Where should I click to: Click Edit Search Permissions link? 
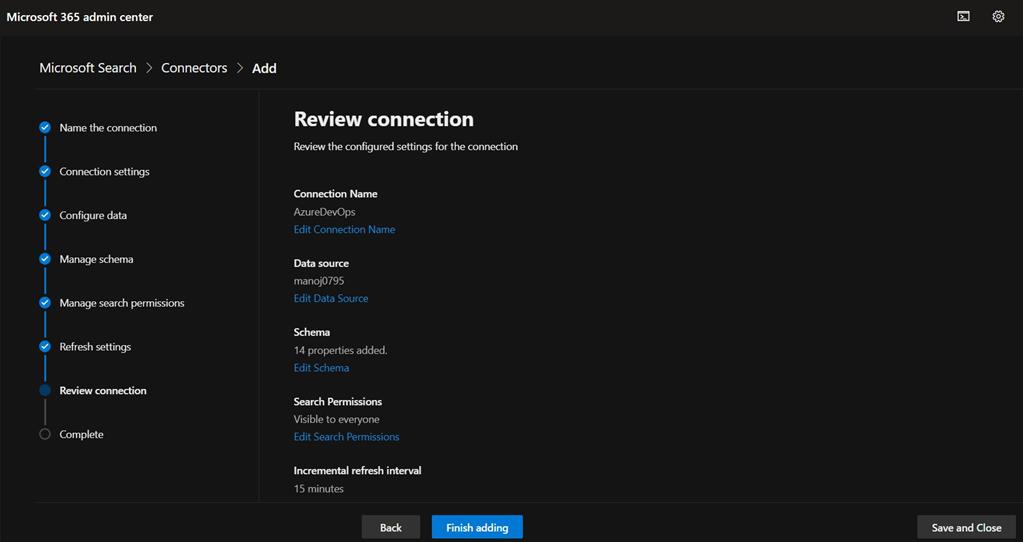346,437
